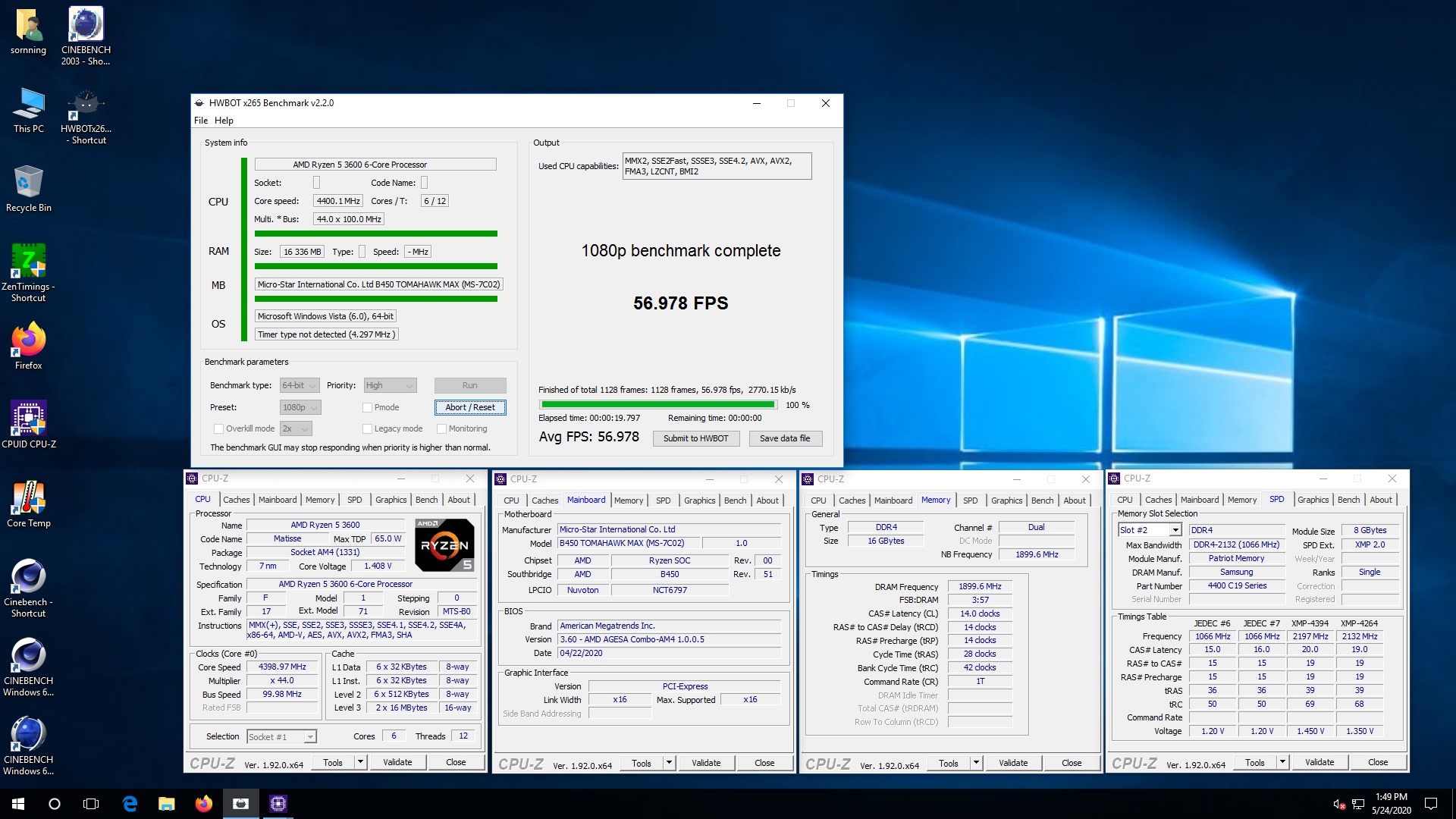This screenshot has height=819, width=1456.
Task: Toggle the Legacy mode checkbox
Action: (x=368, y=428)
